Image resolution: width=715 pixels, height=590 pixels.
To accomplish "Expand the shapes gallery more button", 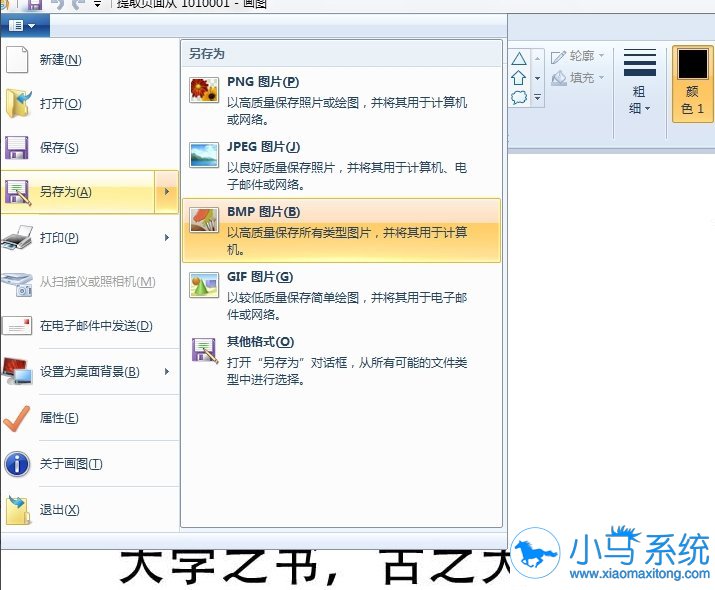I will pos(538,97).
